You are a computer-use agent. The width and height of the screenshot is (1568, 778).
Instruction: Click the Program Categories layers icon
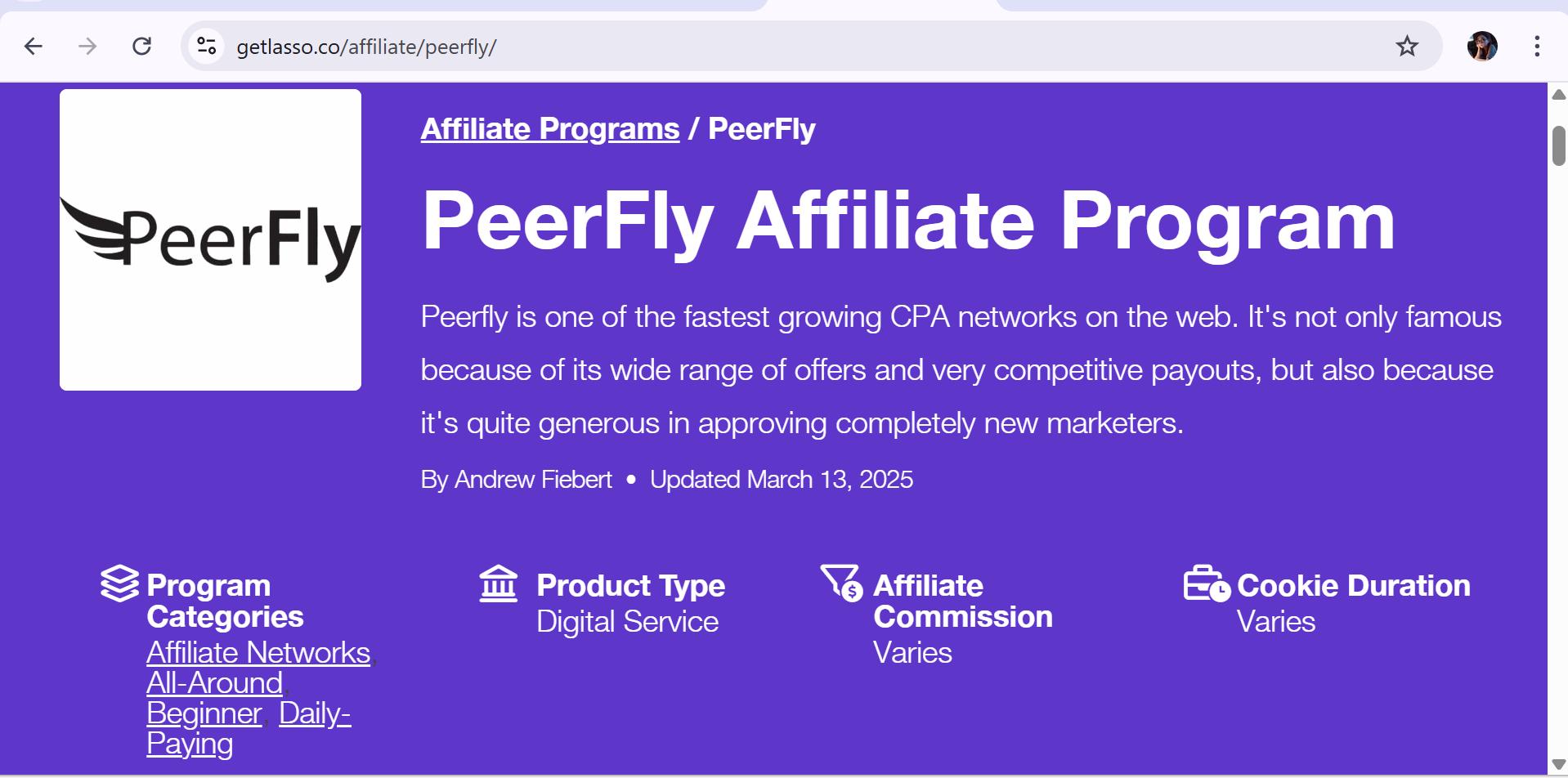119,583
